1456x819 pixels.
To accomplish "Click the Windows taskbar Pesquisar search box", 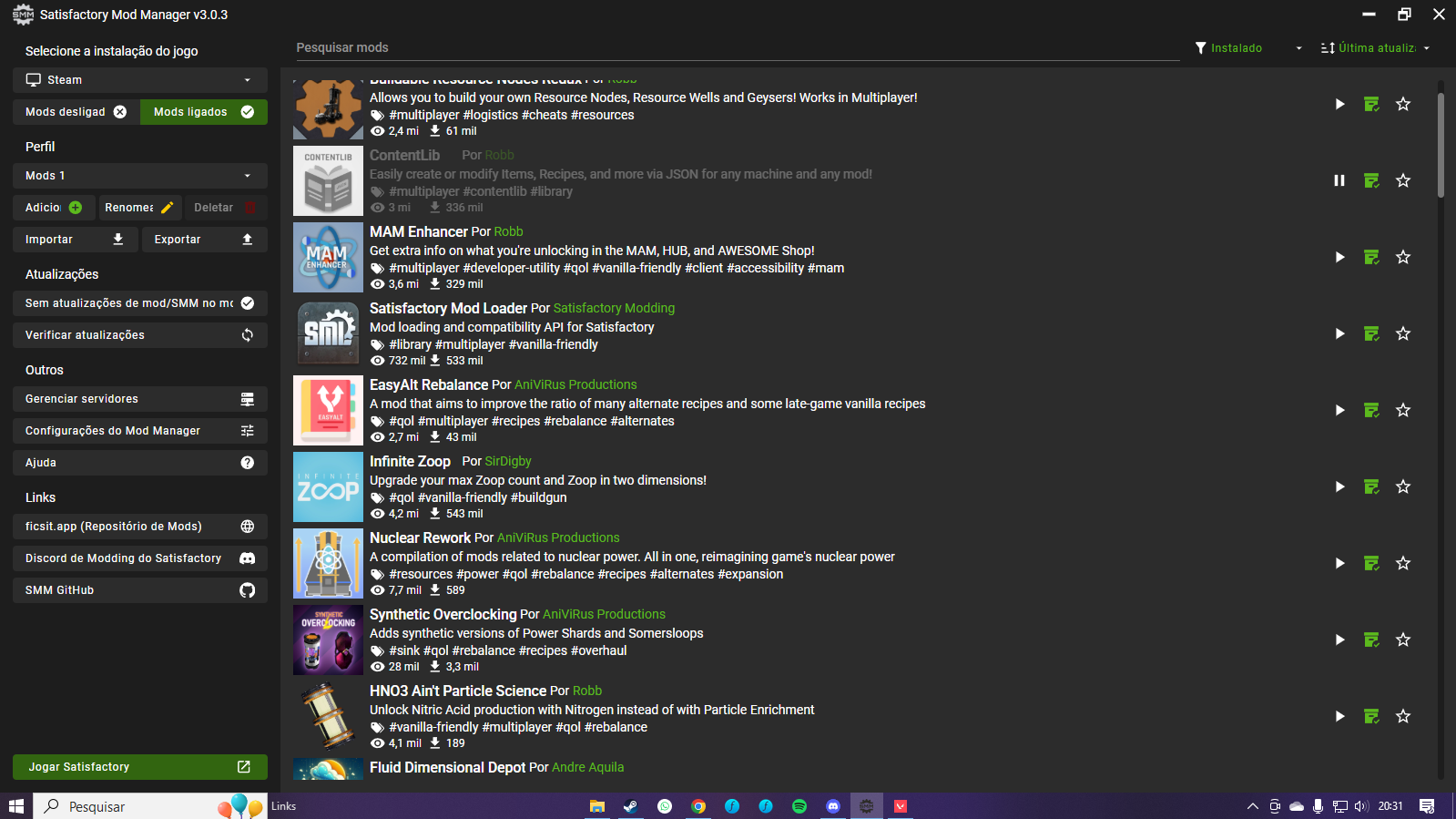I will coord(150,806).
